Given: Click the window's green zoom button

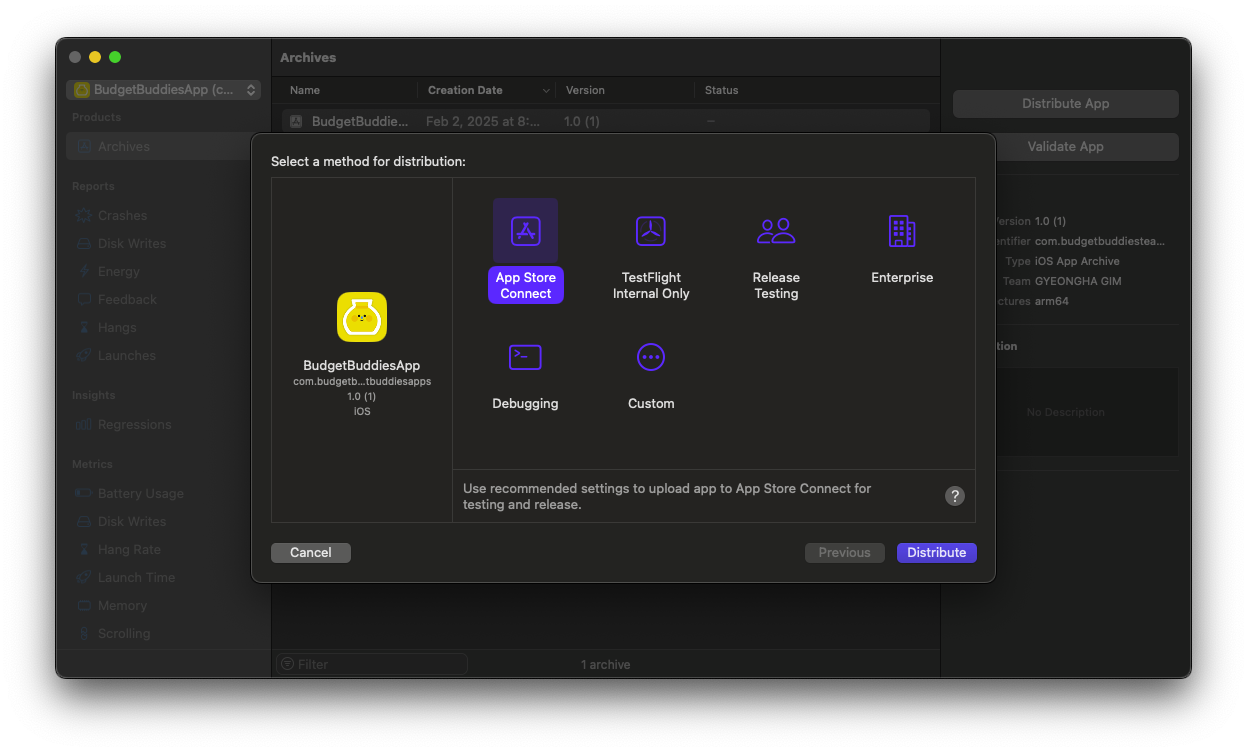Looking at the screenshot, I should click(115, 58).
